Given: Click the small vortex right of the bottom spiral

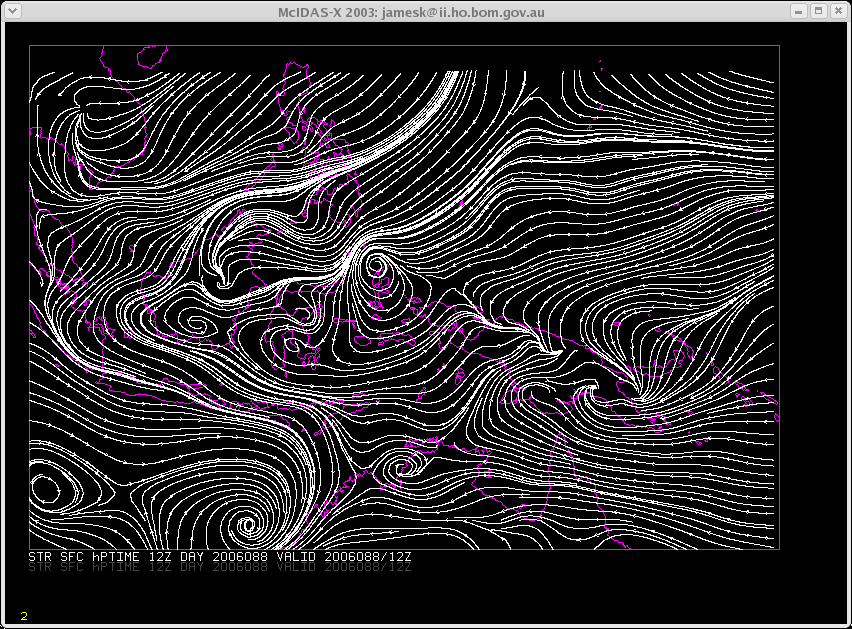Looking at the screenshot, I should pyautogui.click(x=404, y=464).
